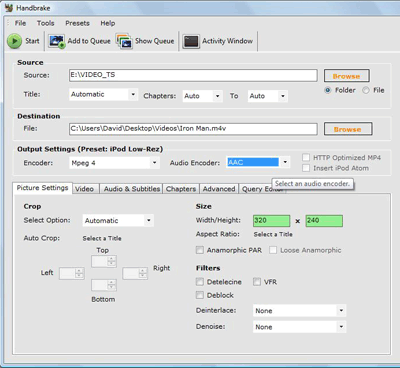
Task: Click the Width field showing 320
Action: tap(271, 221)
